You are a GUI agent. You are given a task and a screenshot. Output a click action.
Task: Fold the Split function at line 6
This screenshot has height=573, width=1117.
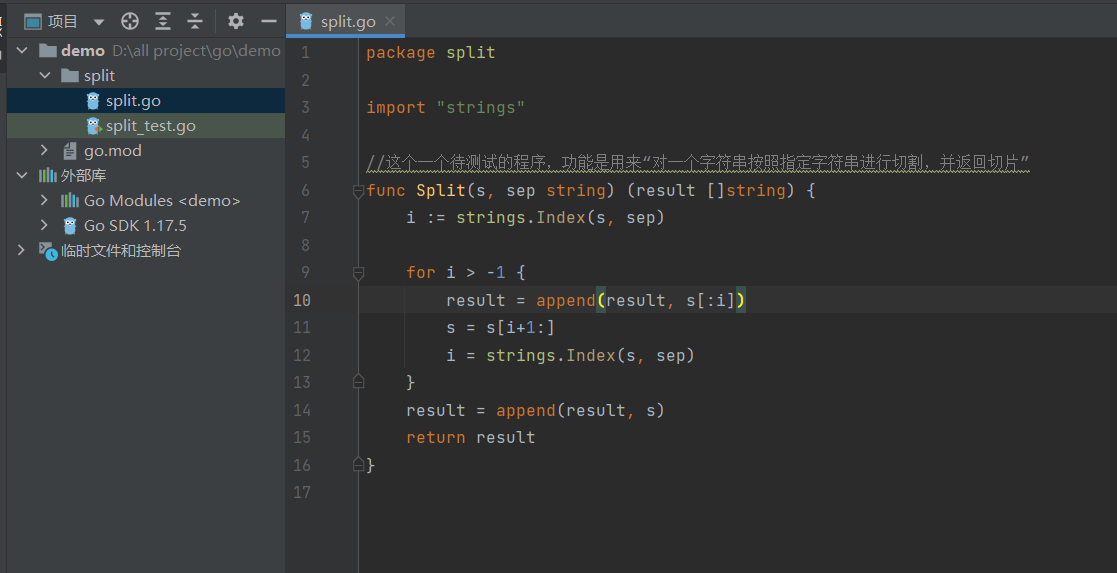tap(358, 191)
